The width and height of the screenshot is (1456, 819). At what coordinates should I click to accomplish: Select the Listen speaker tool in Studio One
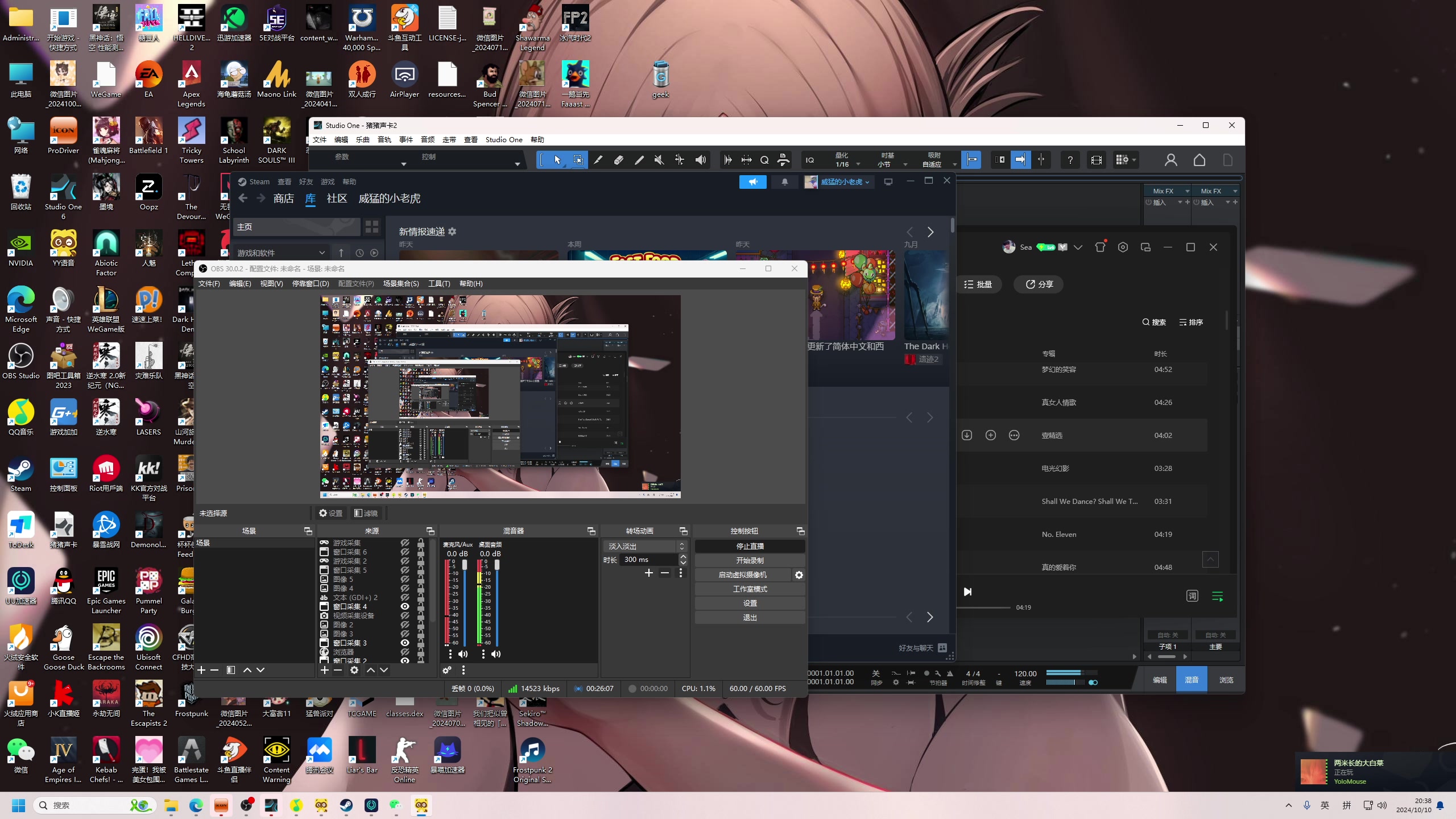pos(701,160)
